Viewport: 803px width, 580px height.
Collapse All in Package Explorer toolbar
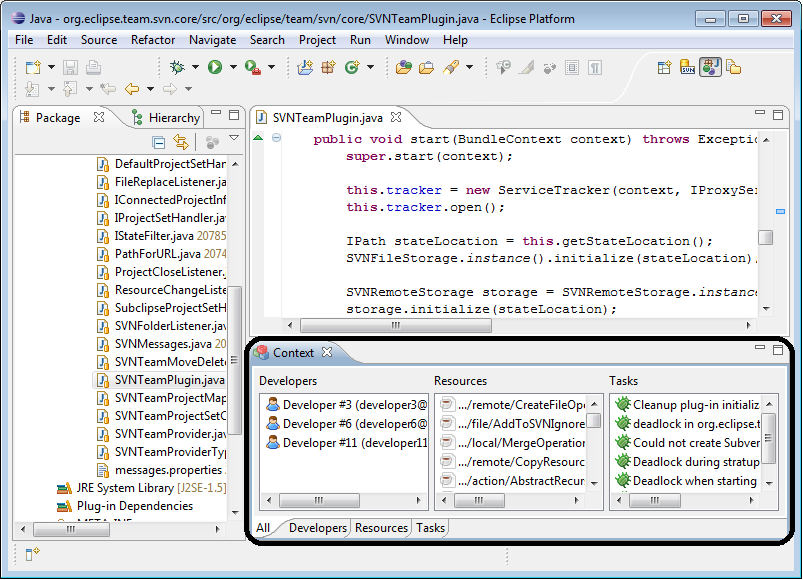[159, 143]
